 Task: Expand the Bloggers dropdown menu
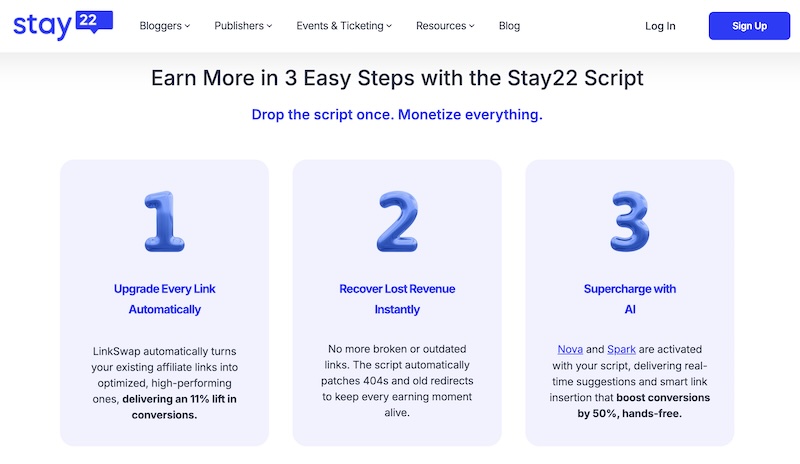click(x=164, y=26)
